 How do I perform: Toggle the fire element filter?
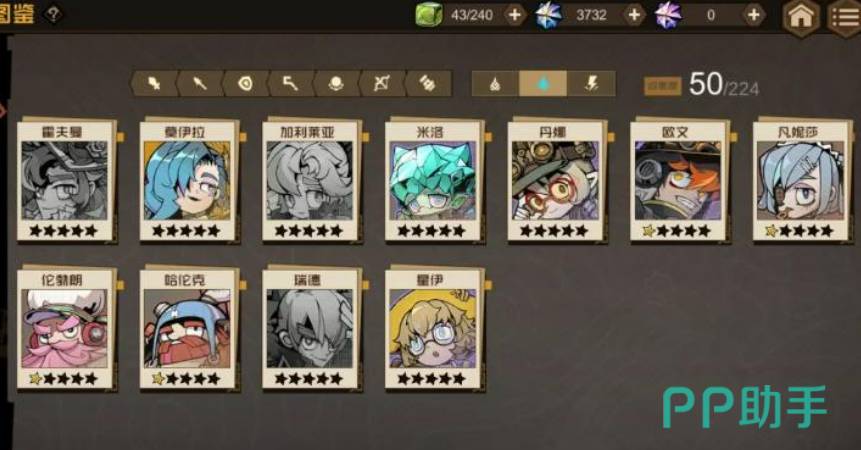[495, 84]
